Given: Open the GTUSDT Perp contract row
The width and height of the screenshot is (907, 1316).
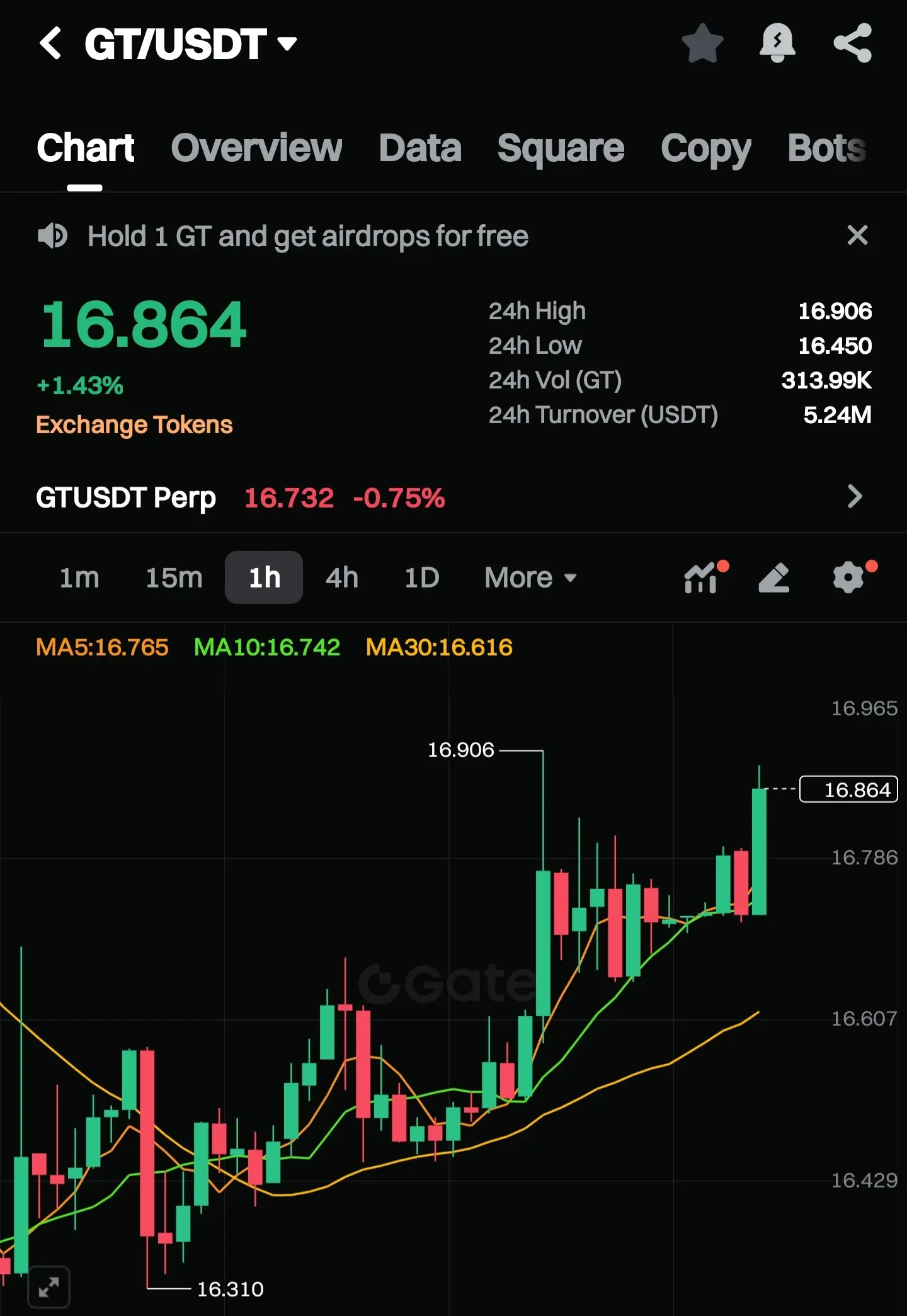Looking at the screenshot, I should point(453,497).
